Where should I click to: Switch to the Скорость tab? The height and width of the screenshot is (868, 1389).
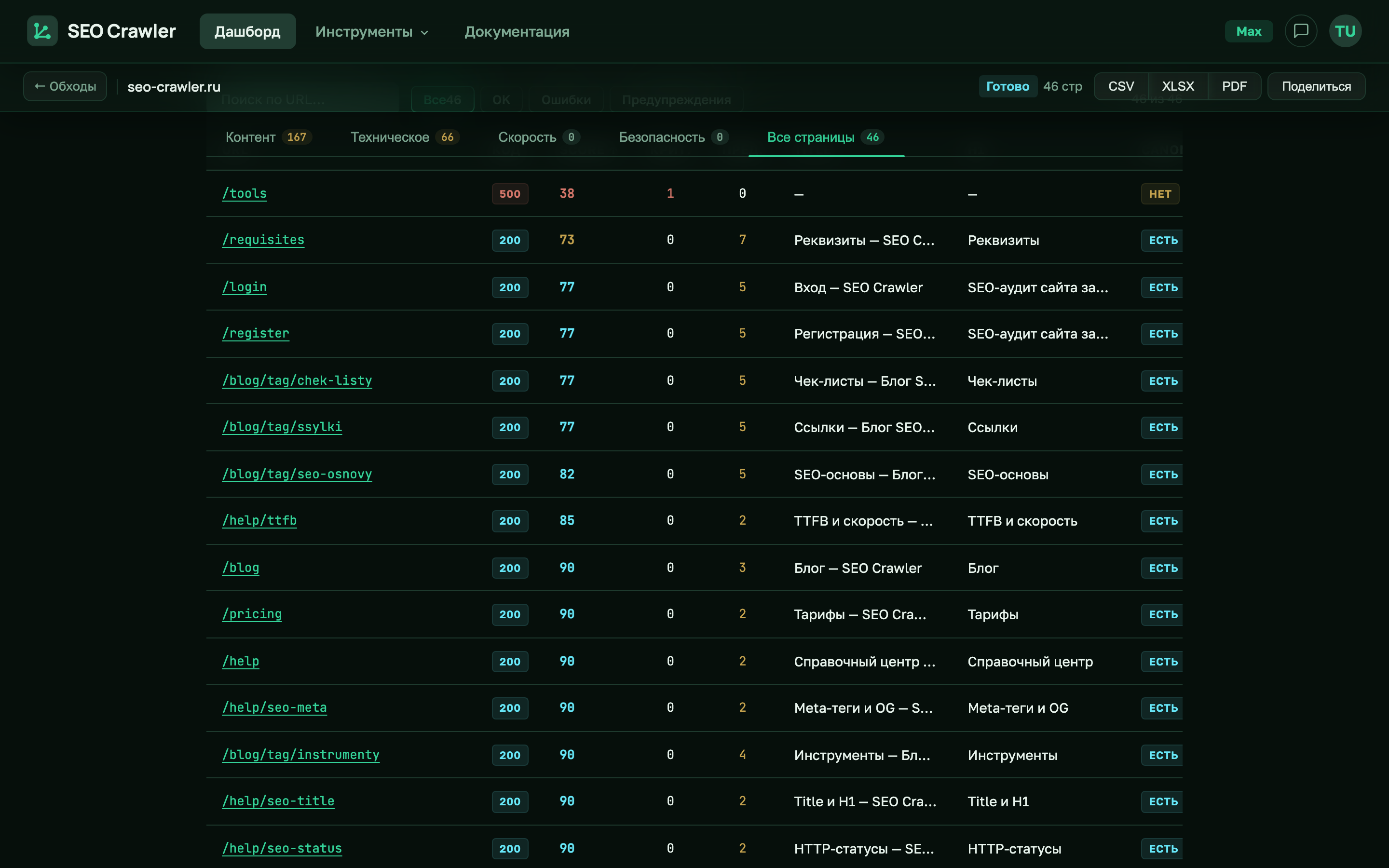[539, 137]
